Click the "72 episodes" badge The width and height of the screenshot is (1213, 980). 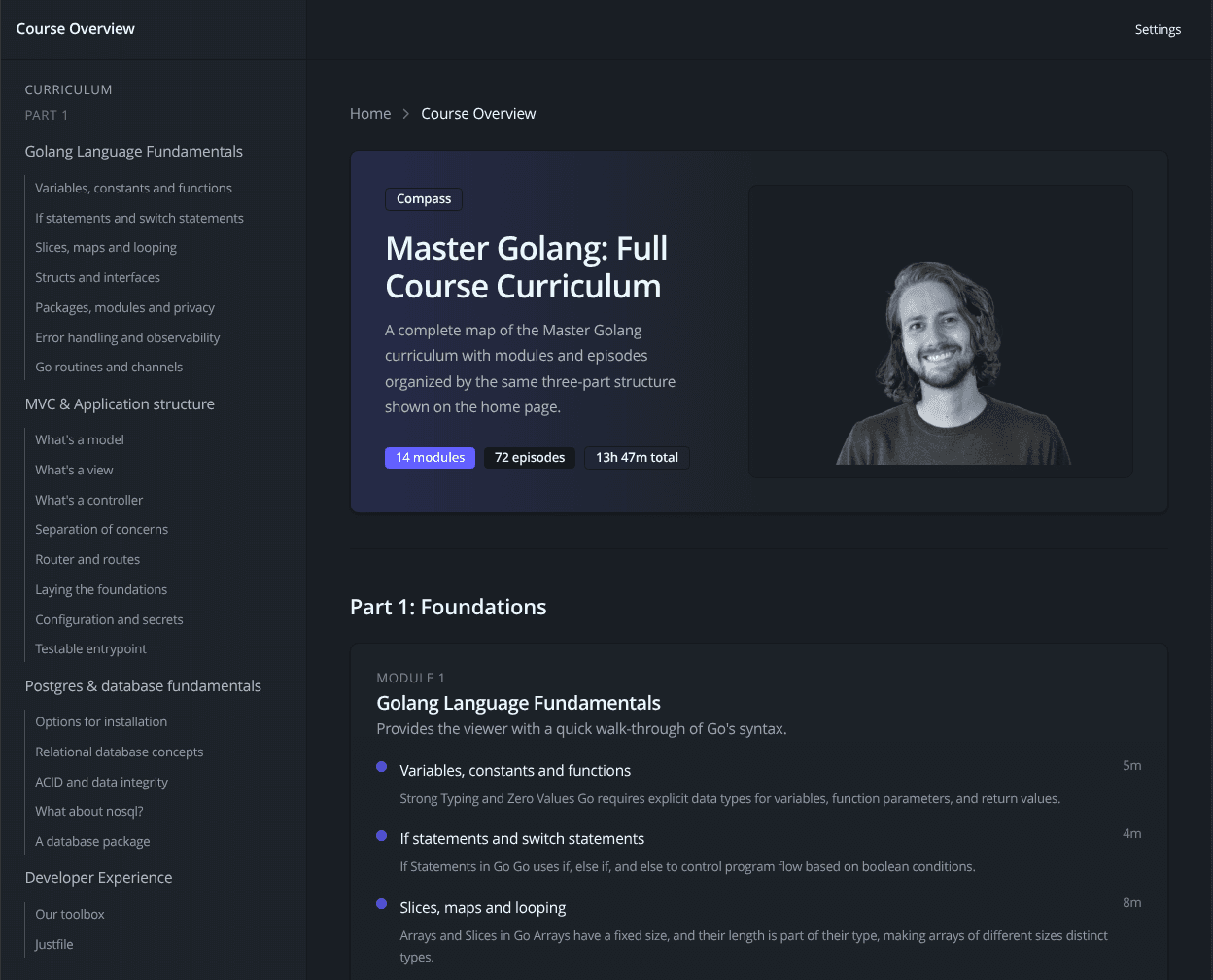pyautogui.click(x=529, y=457)
